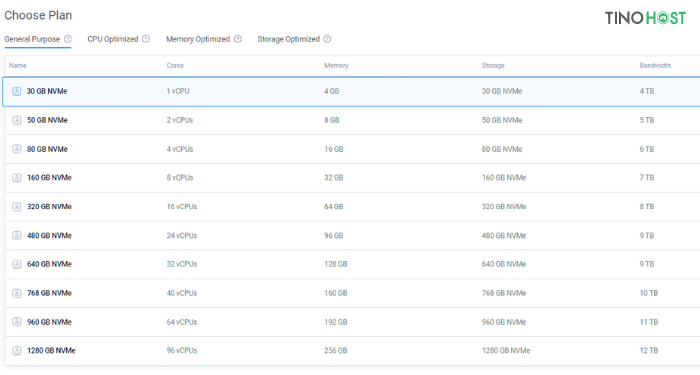The image size is (700, 375).
Task: Click the help icon next to CPU Optimized
Action: tap(146, 39)
